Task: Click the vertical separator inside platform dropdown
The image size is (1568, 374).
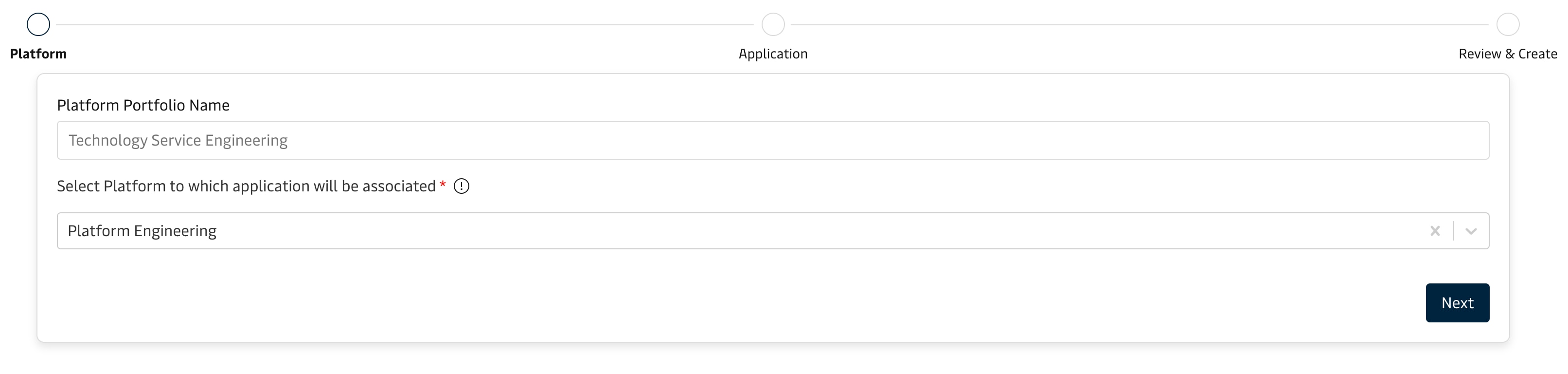Action: [1453, 231]
